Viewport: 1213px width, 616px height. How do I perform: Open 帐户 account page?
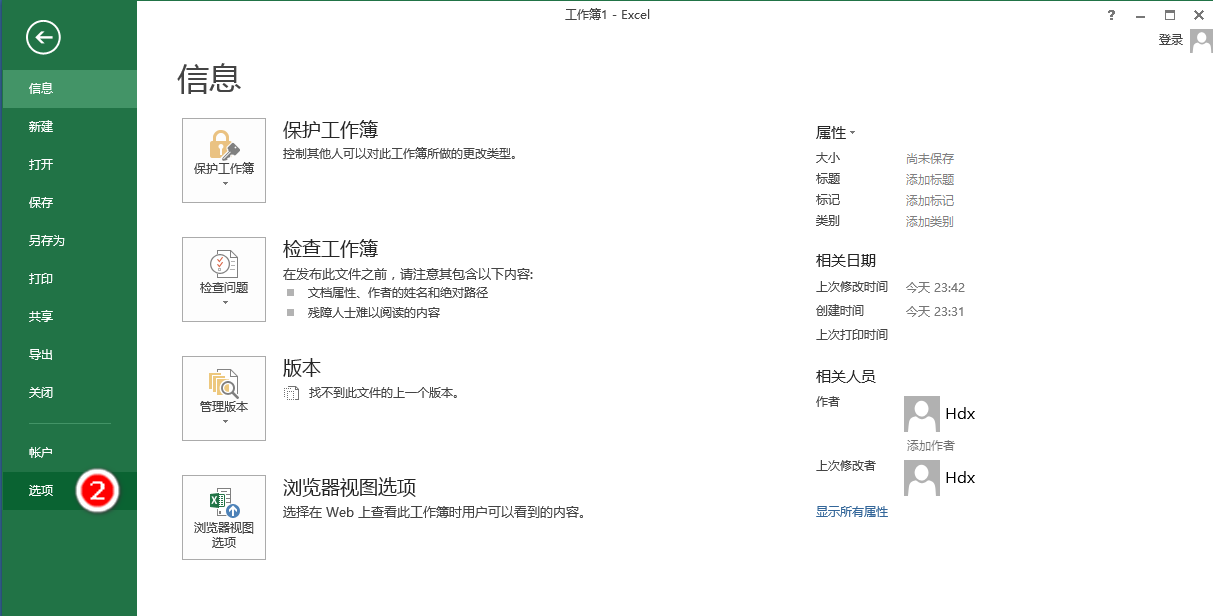coord(68,453)
